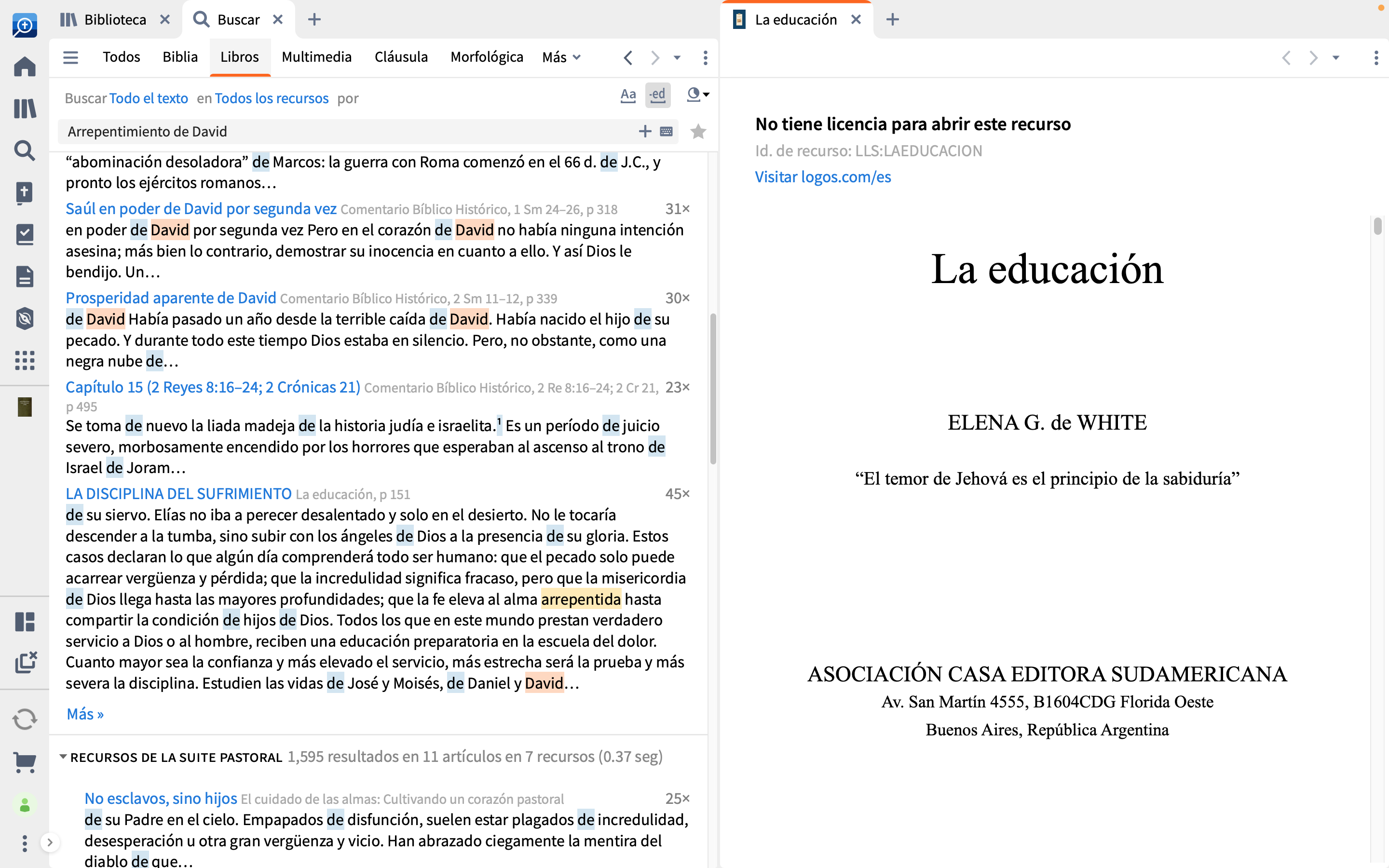Click the Sync refresh icon
The height and width of the screenshot is (868, 1389).
pyautogui.click(x=25, y=719)
